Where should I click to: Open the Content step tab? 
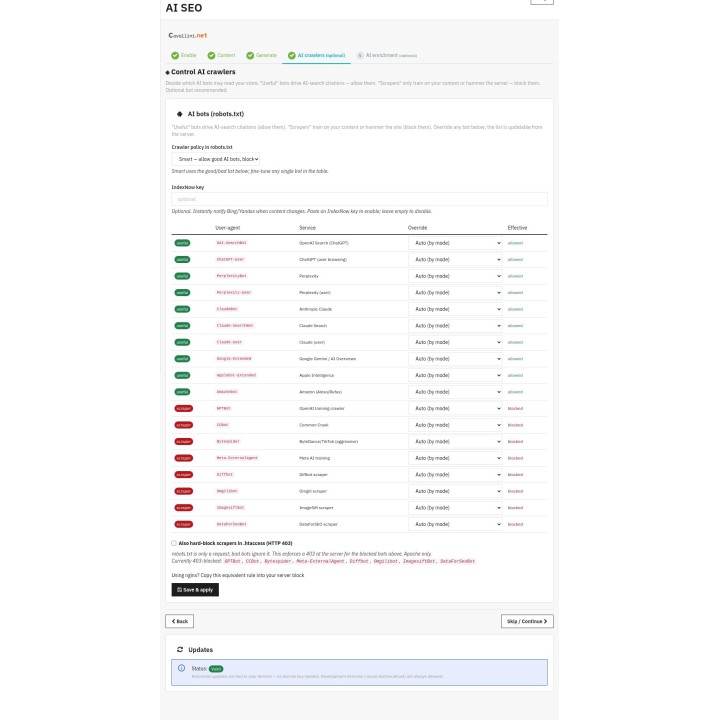pyautogui.click(x=221, y=55)
